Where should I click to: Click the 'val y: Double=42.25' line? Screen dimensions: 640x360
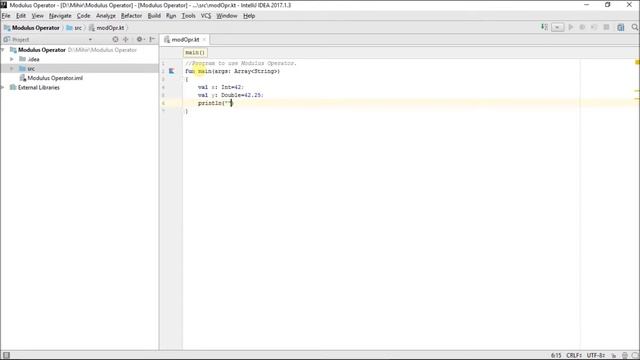click(x=231, y=95)
